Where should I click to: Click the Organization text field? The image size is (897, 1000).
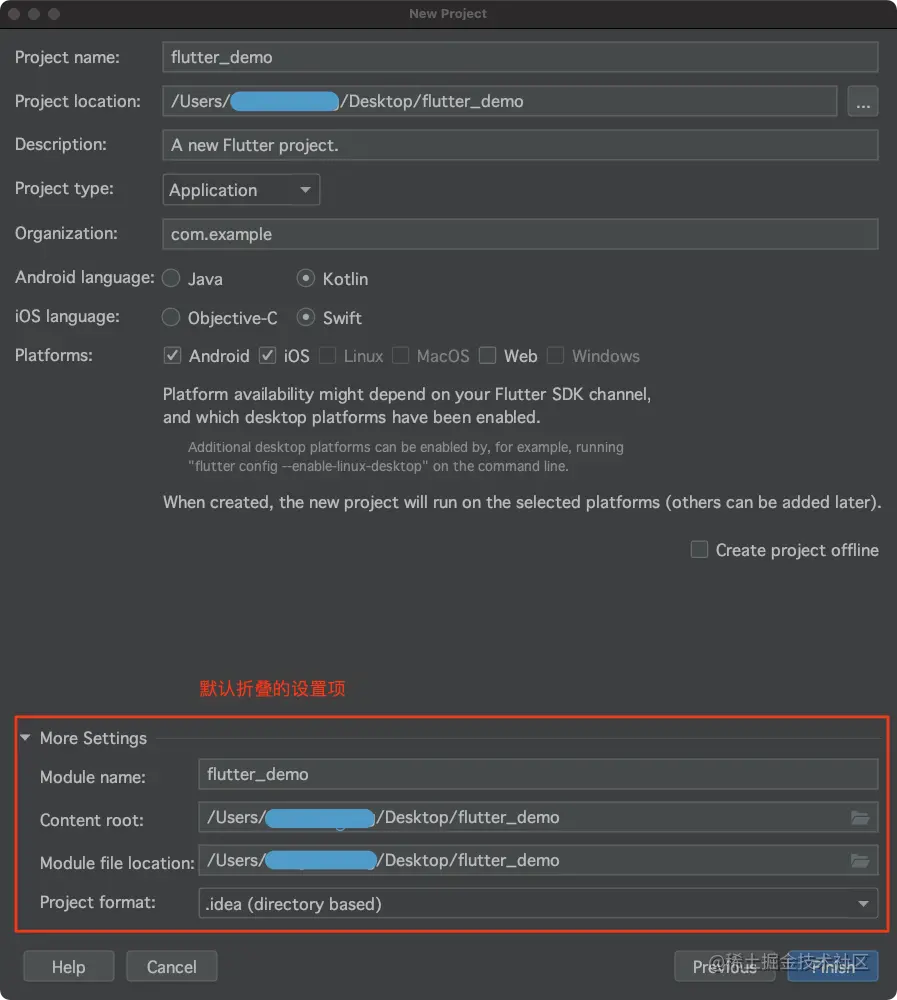click(x=519, y=234)
